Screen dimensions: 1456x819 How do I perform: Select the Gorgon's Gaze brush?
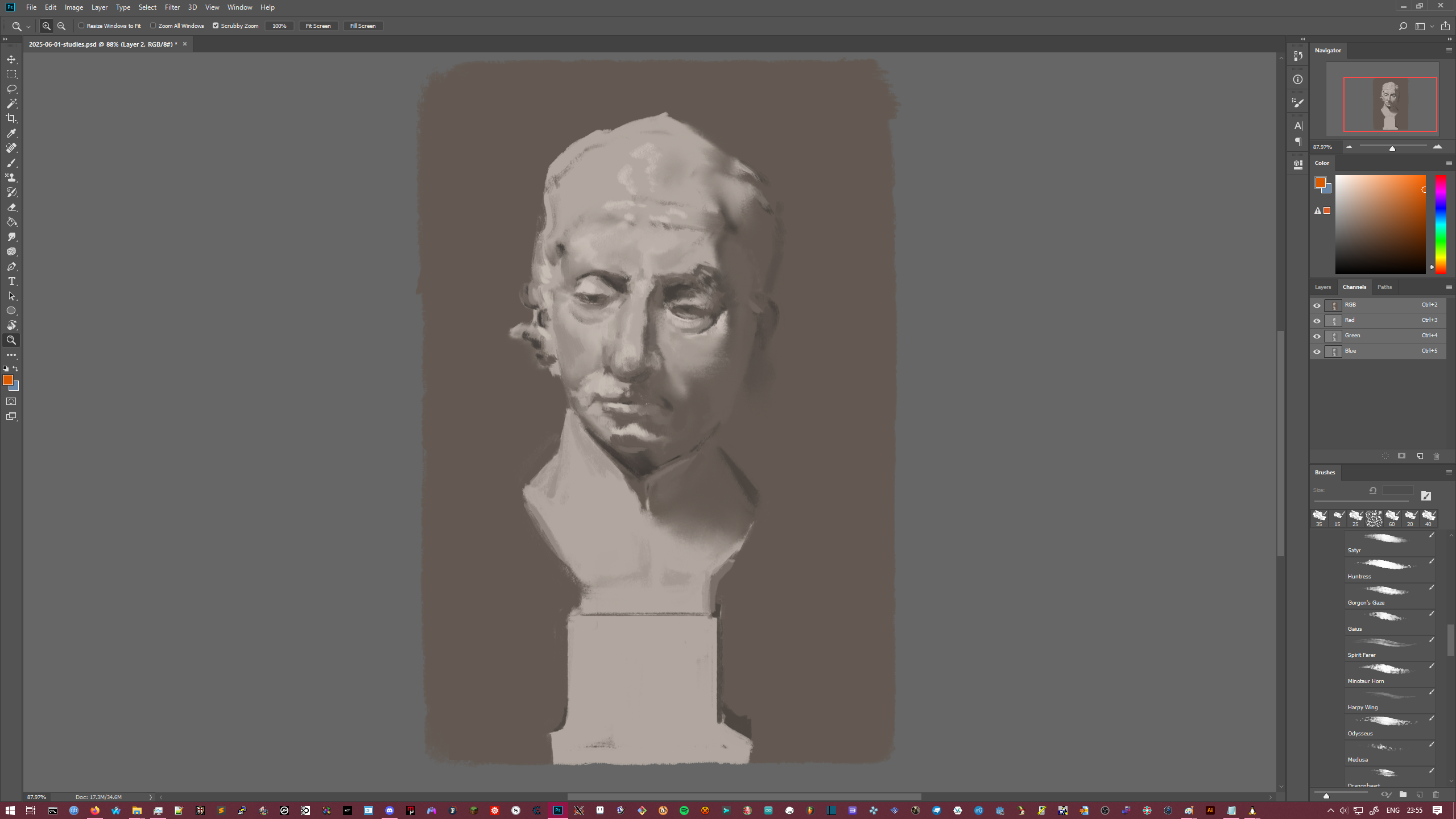(x=1389, y=595)
